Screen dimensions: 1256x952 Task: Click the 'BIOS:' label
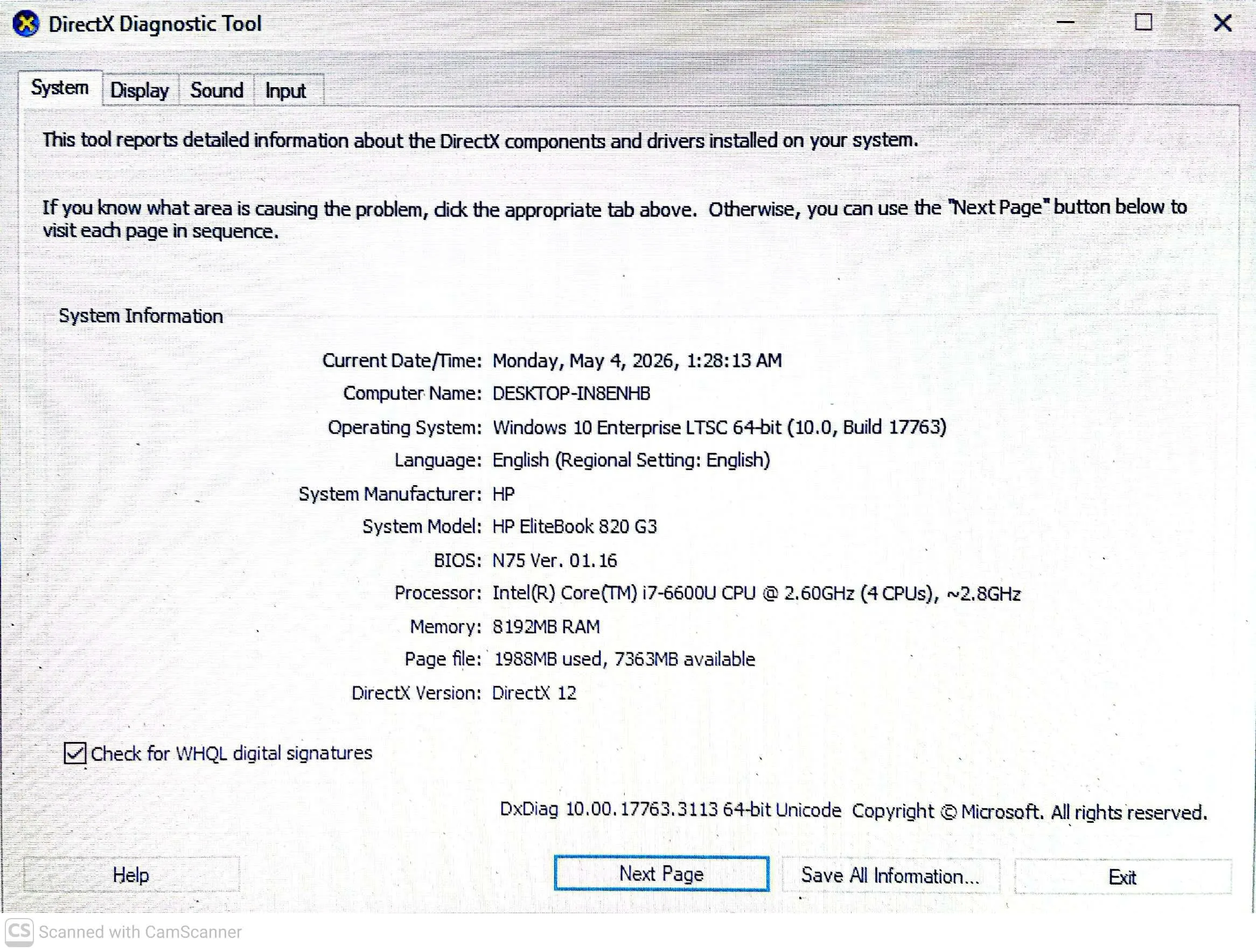(x=458, y=561)
